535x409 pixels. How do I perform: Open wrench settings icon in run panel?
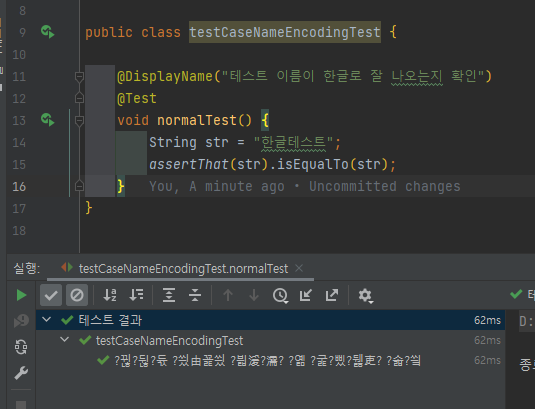coord(21,373)
